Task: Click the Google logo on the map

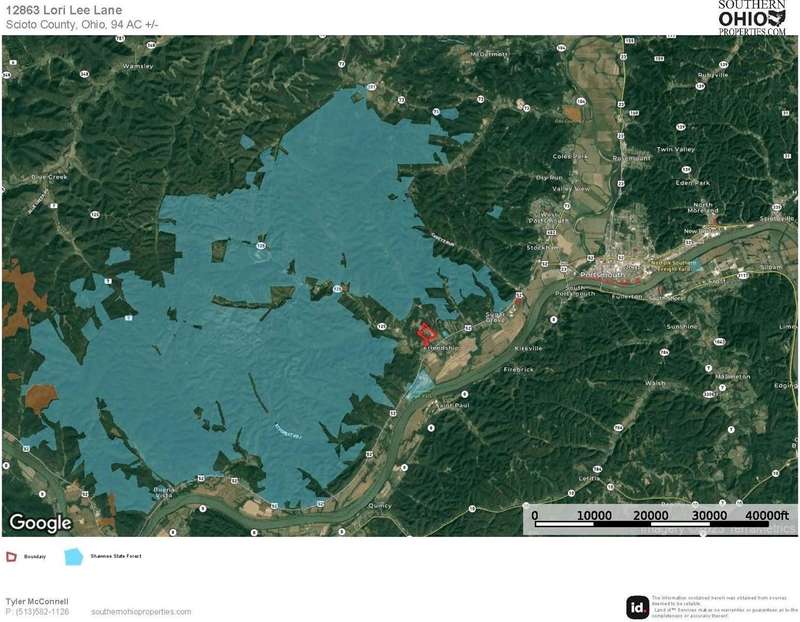Action: pos(41,523)
